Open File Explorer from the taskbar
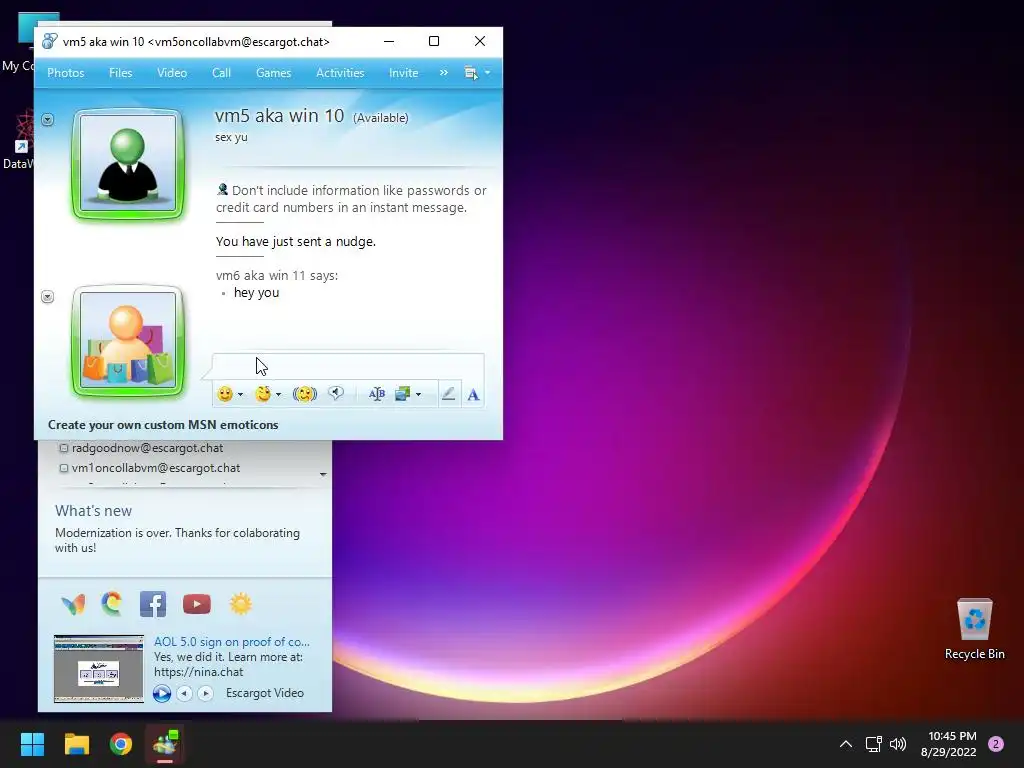This screenshot has height=768, width=1024. [x=76, y=744]
